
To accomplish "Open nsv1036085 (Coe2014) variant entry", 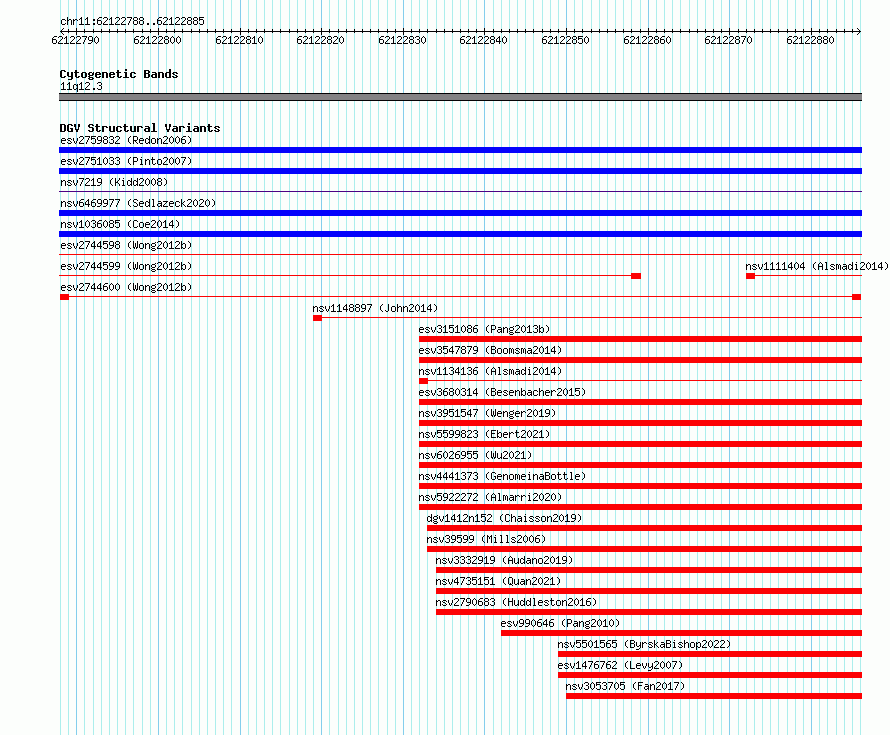I will tap(120, 224).
